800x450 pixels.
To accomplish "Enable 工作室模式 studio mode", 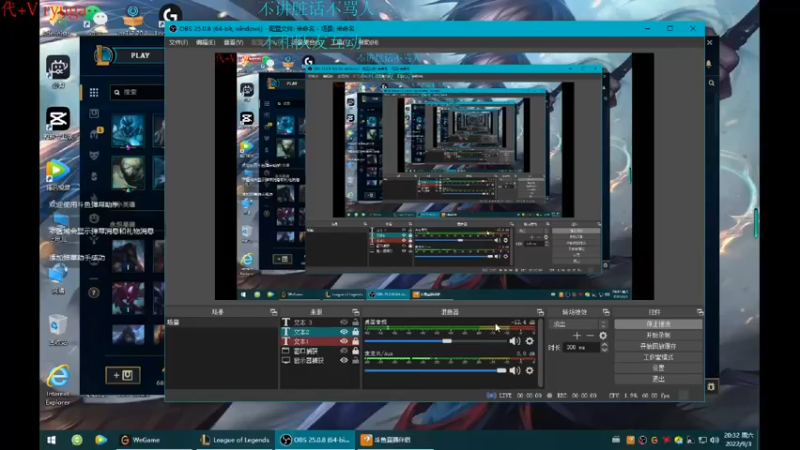I will (x=658, y=357).
